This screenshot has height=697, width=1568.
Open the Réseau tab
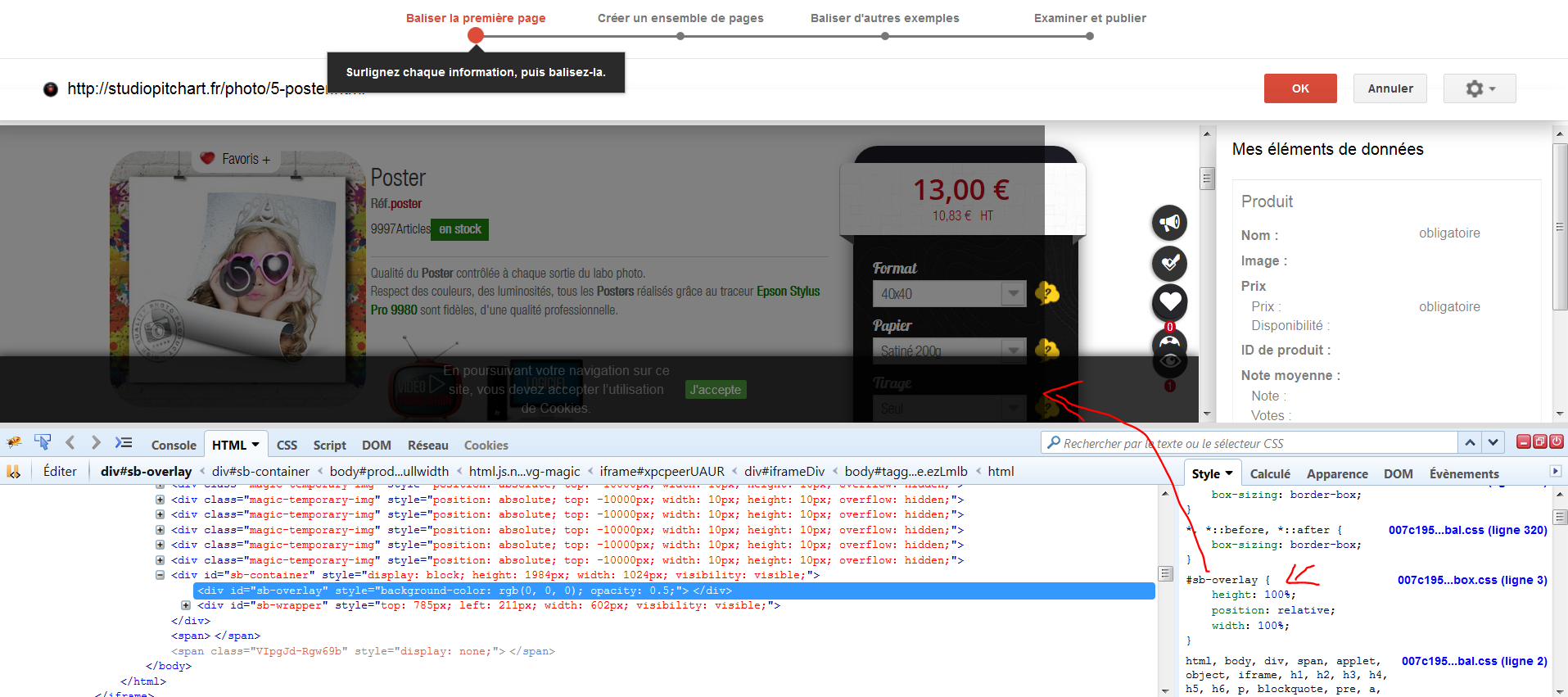coord(427,445)
